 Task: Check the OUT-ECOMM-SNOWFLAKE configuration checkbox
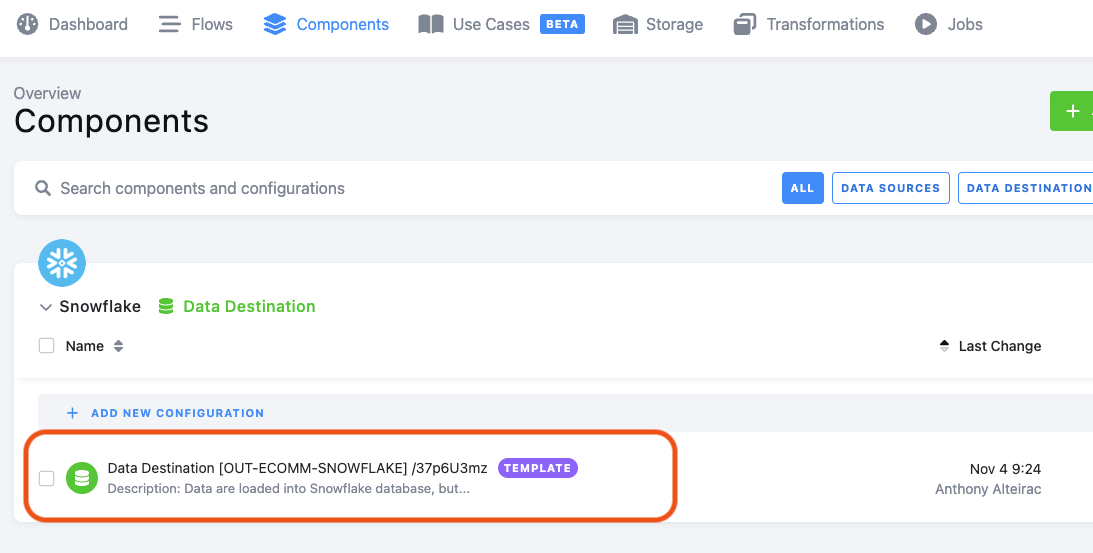(47, 478)
